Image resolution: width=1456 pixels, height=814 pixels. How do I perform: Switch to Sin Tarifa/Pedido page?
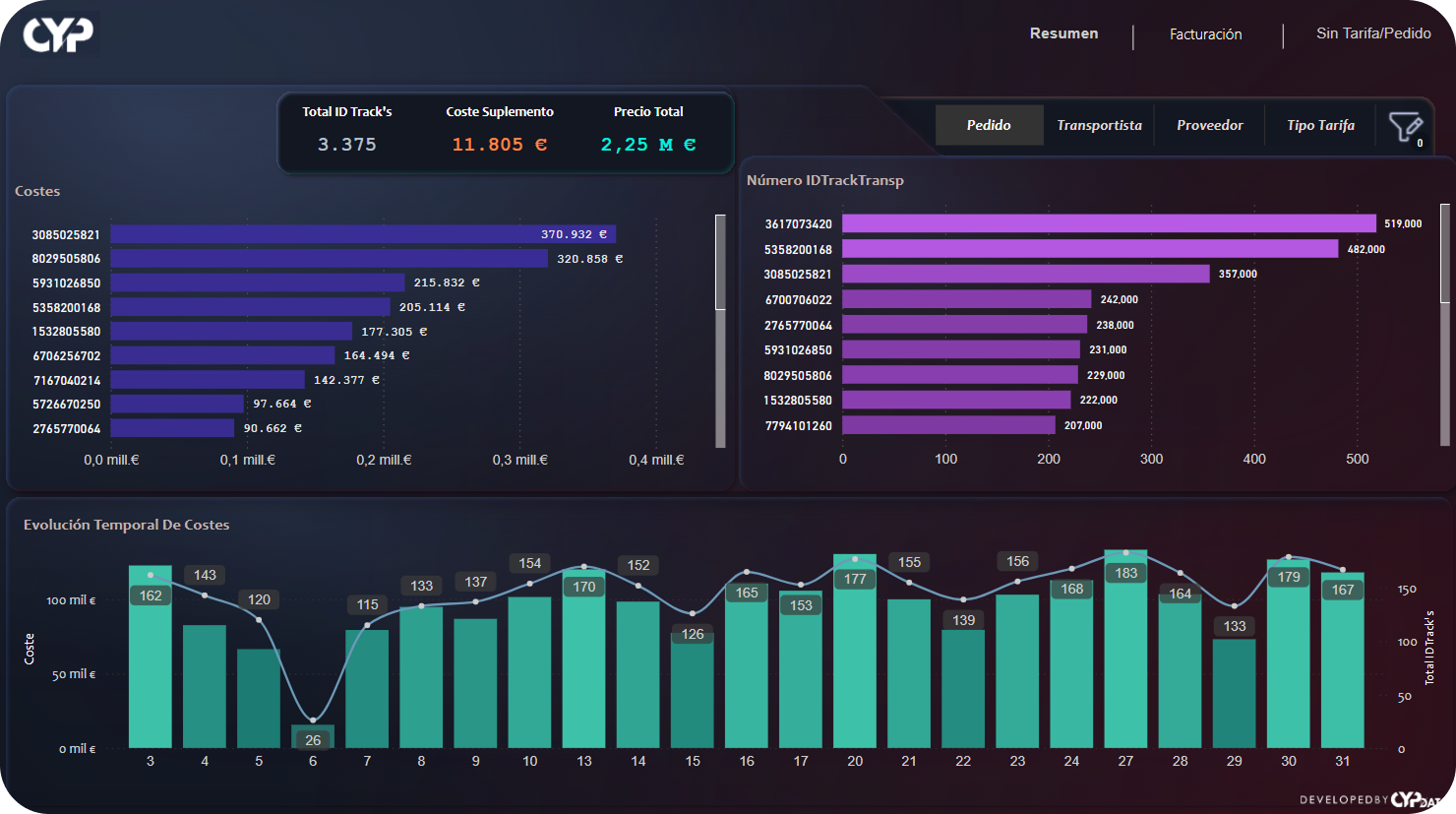coord(1372,33)
